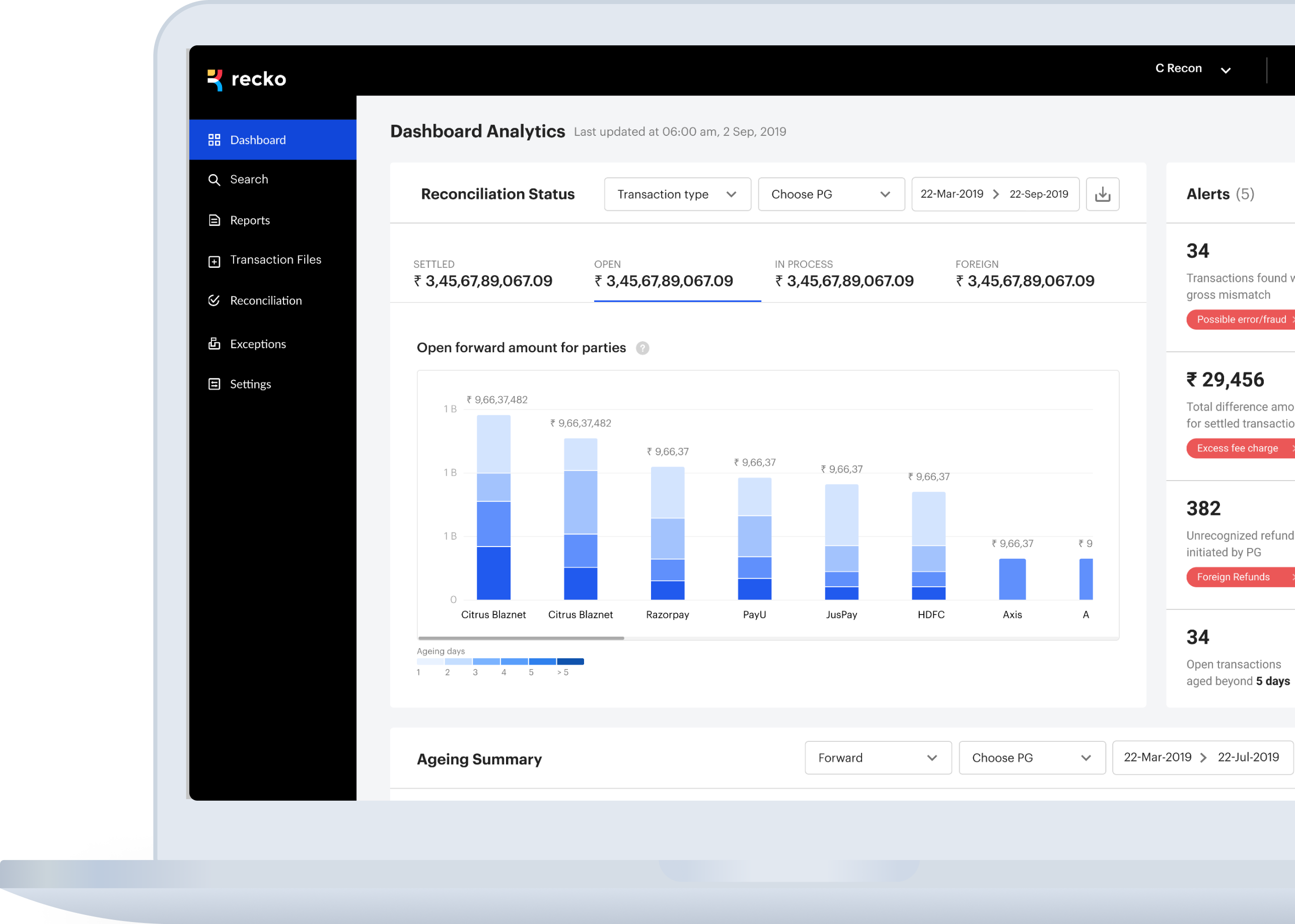Open Choose PG dropdown in Ageing Summary
The height and width of the screenshot is (924, 1295).
[1032, 758]
